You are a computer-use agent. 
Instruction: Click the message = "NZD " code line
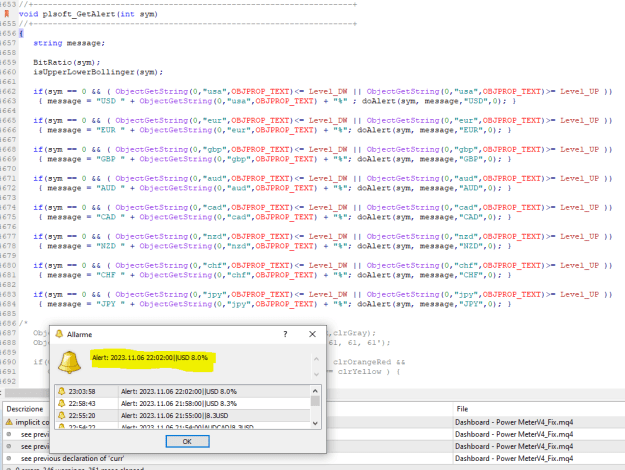[275, 246]
